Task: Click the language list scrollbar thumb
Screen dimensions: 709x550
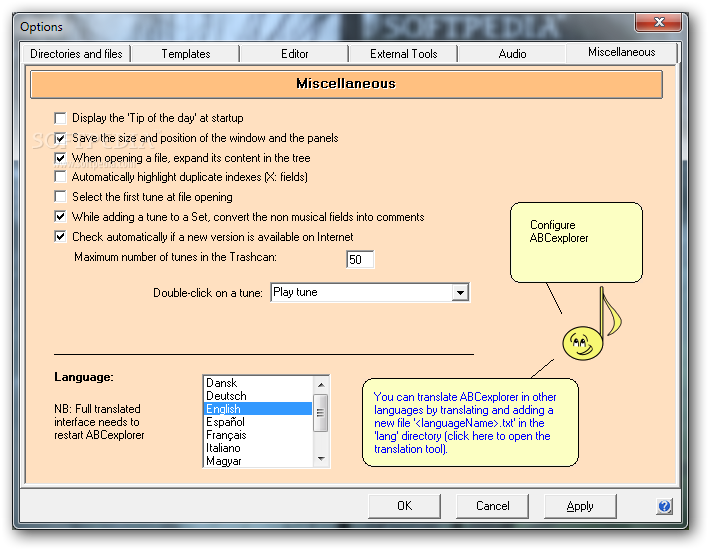Action: (x=321, y=412)
